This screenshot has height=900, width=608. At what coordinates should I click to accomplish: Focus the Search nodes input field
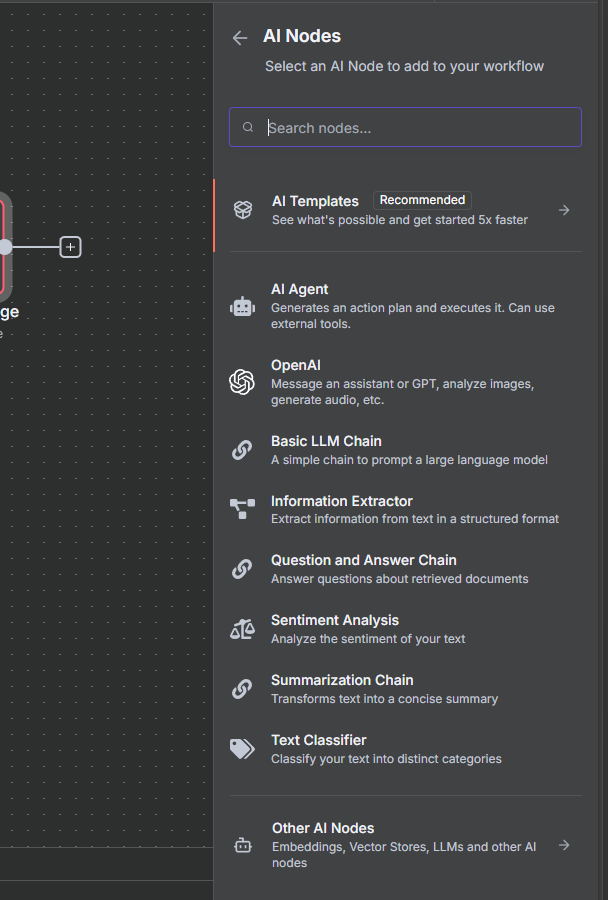tap(420, 128)
